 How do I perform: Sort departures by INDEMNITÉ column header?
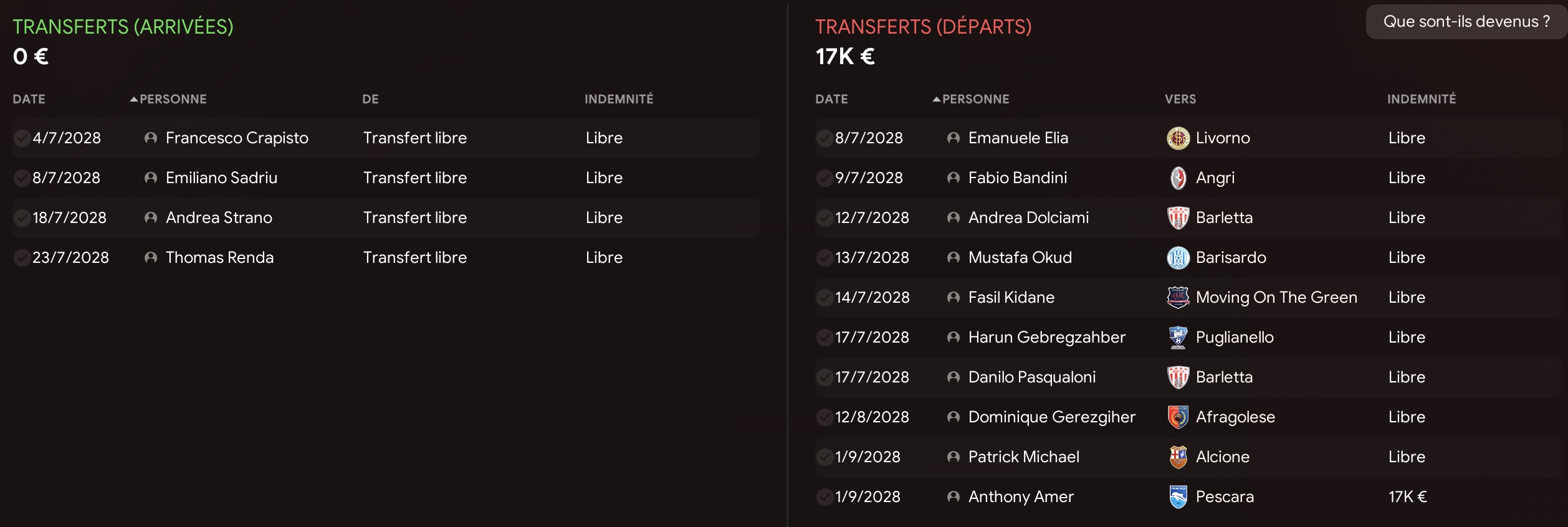[x=1422, y=99]
